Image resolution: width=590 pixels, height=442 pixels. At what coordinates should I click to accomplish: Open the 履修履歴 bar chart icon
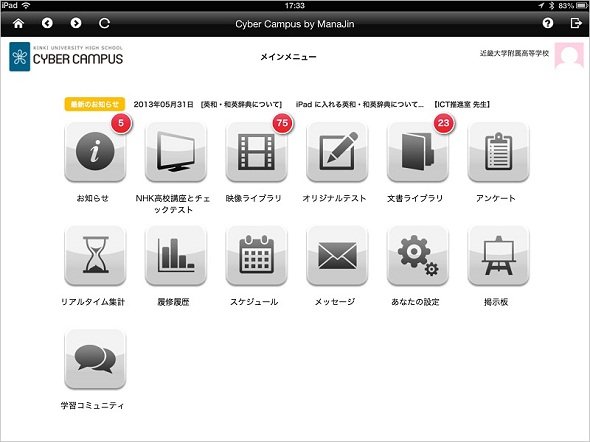coord(176,255)
